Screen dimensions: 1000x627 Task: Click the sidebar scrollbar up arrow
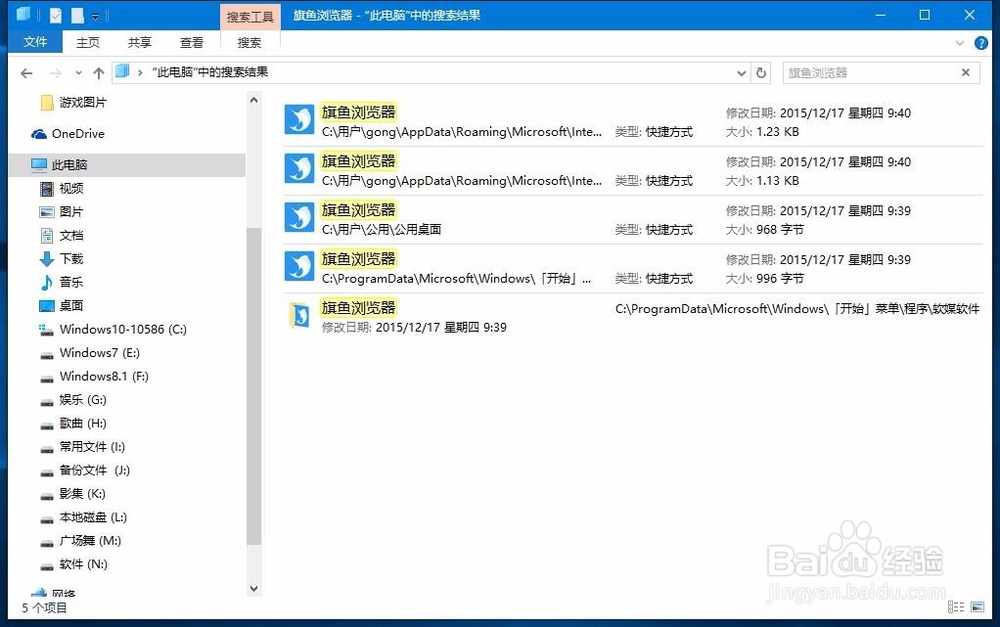click(x=254, y=100)
